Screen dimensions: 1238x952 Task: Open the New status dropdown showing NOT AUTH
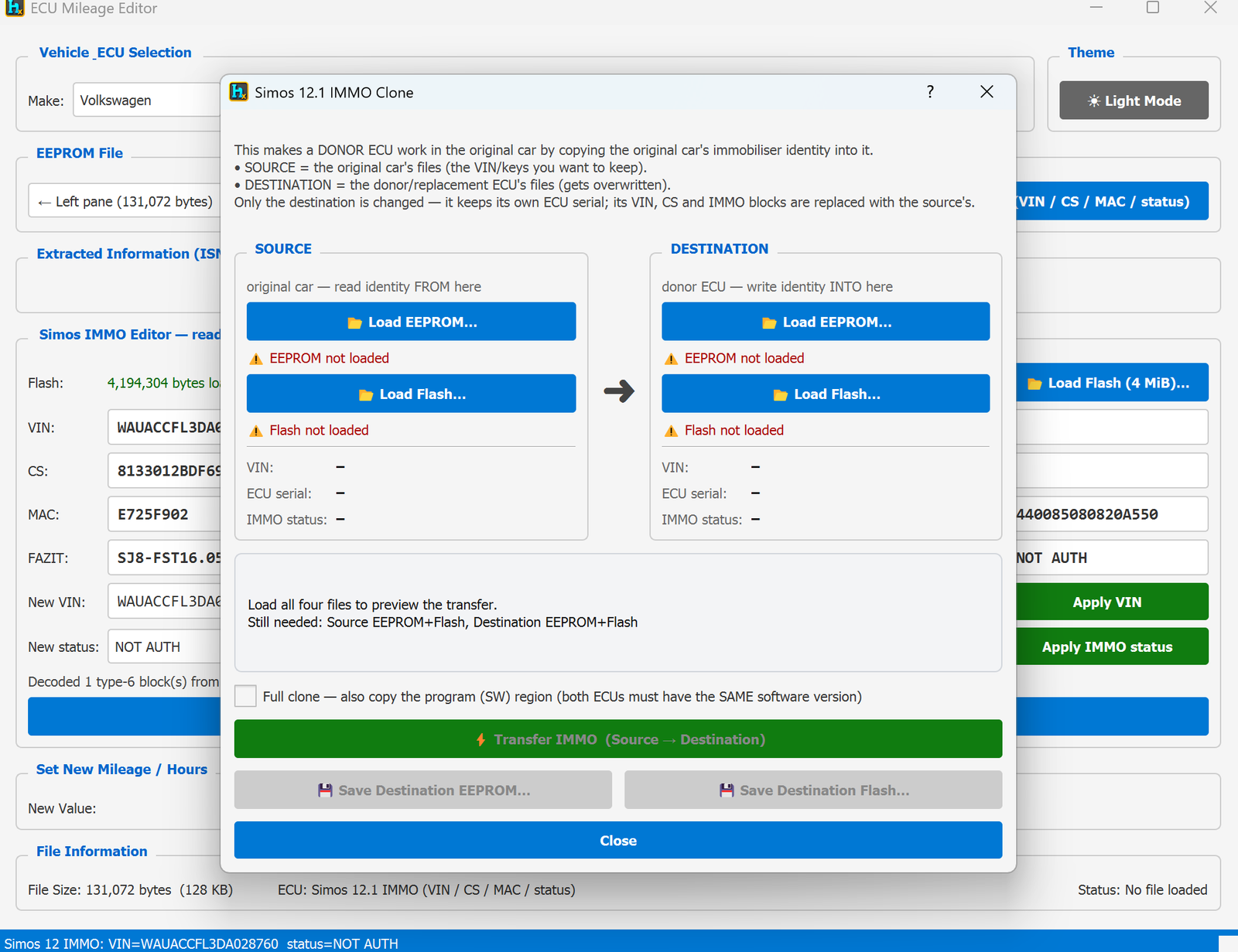click(164, 647)
